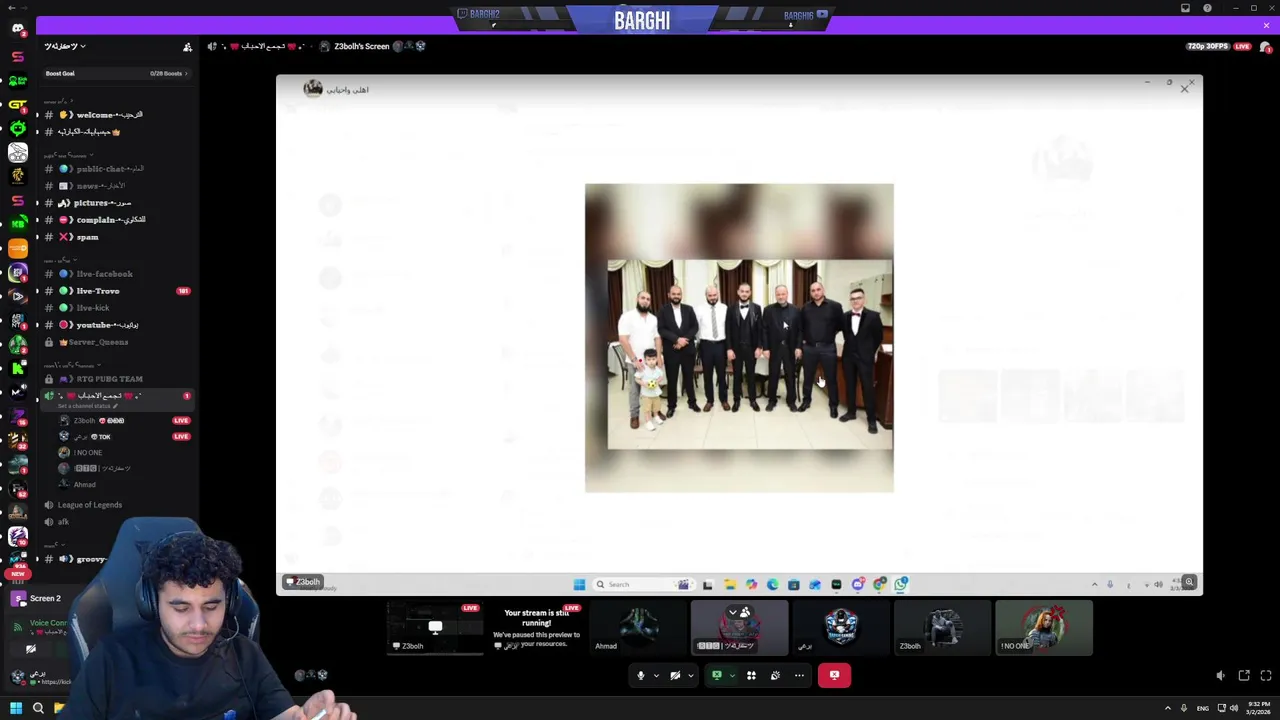Expand chevron on center participant tile
Screen dimensions: 1280x720
(x=732, y=613)
